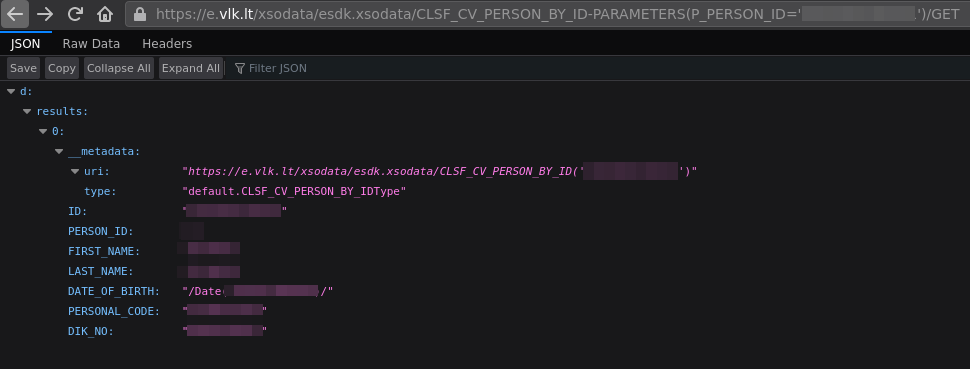Focus the Filter JSON input field
This screenshot has width=970, height=369.
pyautogui.click(x=597, y=68)
